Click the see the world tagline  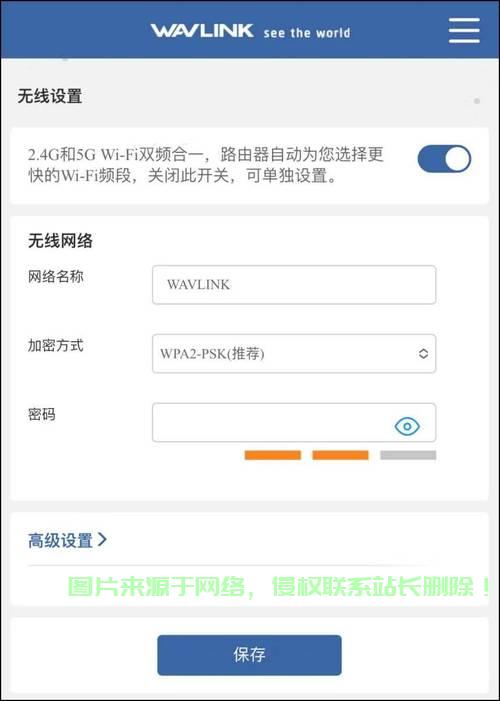307,33
